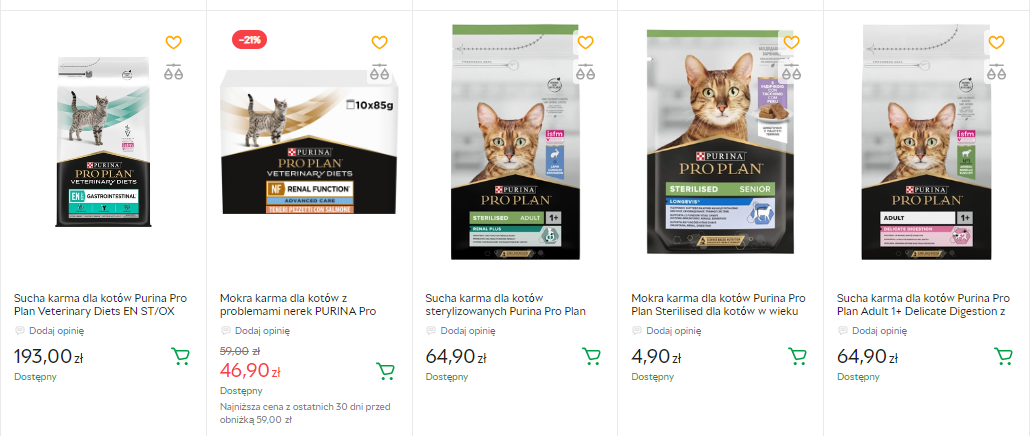Favorite the Veterinary Diets EN ST/OX food with the heart

pos(173,43)
